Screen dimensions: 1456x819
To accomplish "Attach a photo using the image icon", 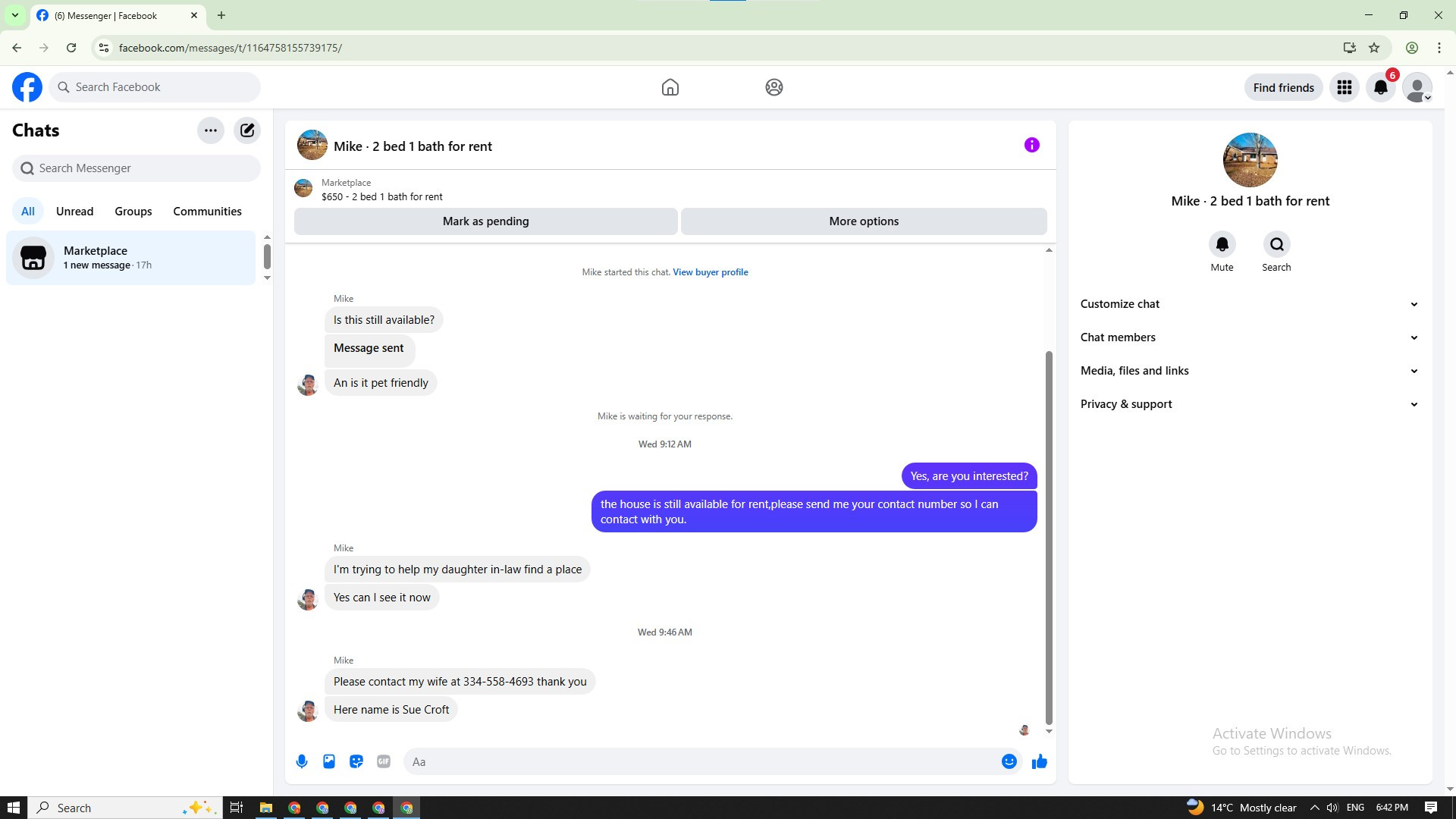I will [329, 761].
